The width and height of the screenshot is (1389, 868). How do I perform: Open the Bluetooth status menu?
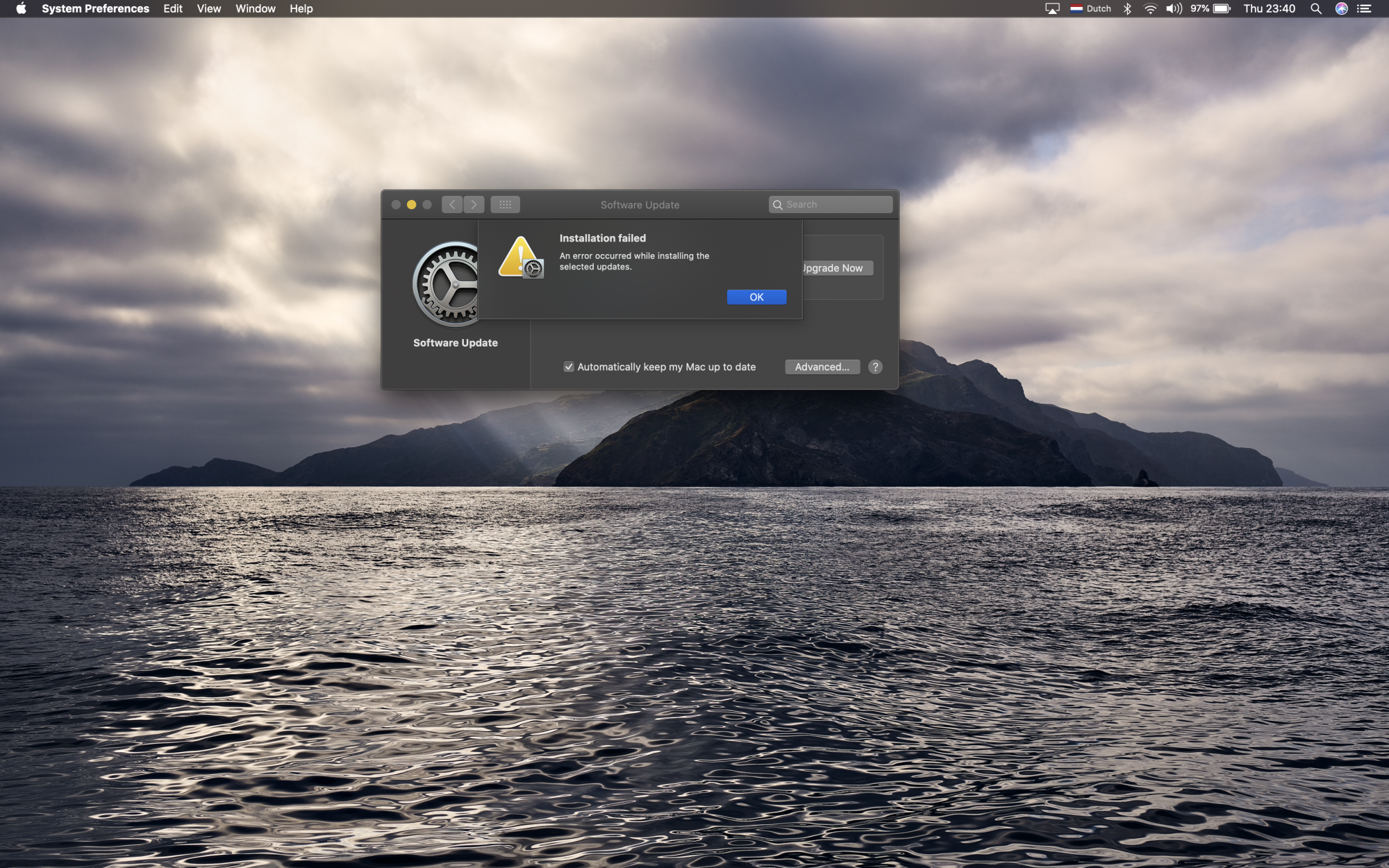pos(1127,8)
